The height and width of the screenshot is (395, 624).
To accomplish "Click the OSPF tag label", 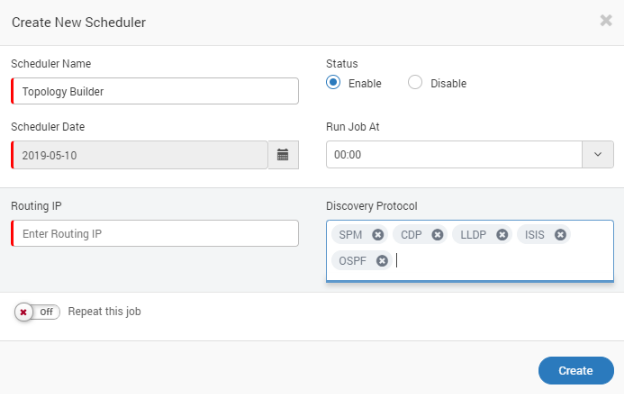I will pyautogui.click(x=352, y=261).
